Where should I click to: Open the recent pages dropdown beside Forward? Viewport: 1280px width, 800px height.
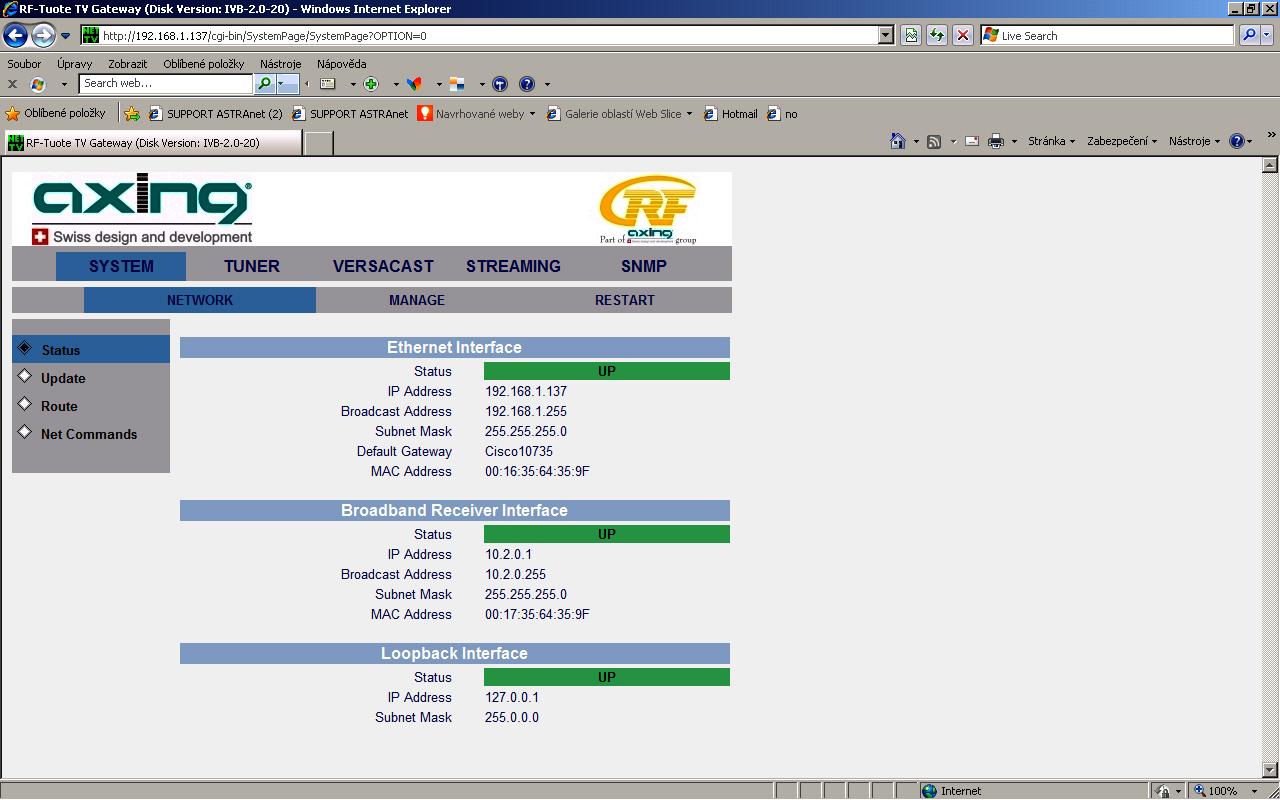pyautogui.click(x=66, y=36)
